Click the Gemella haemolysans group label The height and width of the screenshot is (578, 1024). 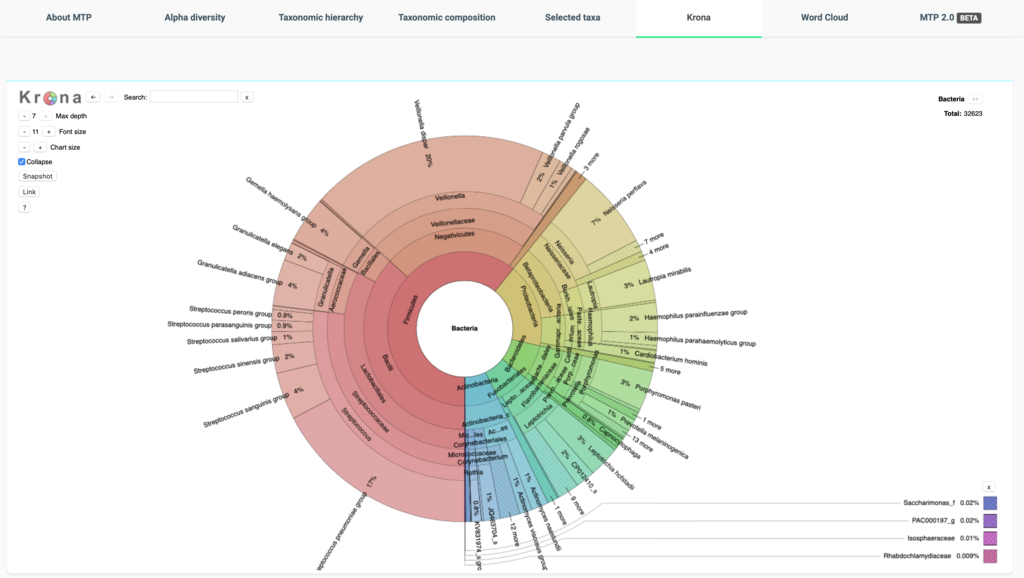click(x=281, y=202)
